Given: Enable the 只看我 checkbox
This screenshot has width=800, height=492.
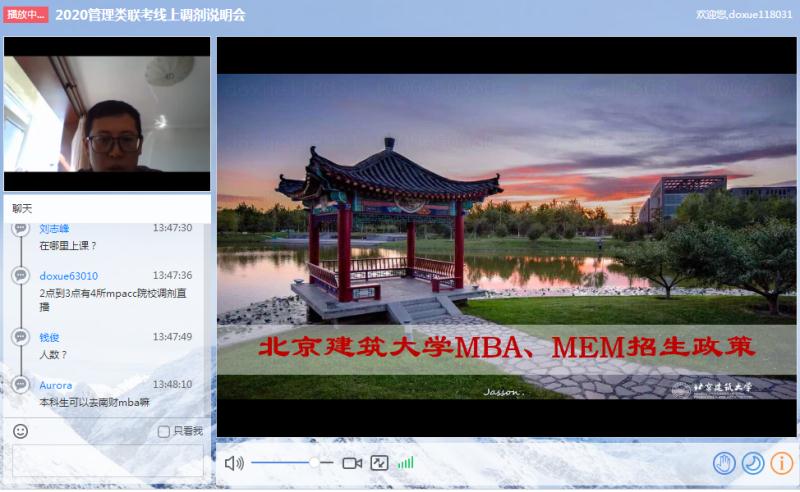Looking at the screenshot, I should pos(164,431).
